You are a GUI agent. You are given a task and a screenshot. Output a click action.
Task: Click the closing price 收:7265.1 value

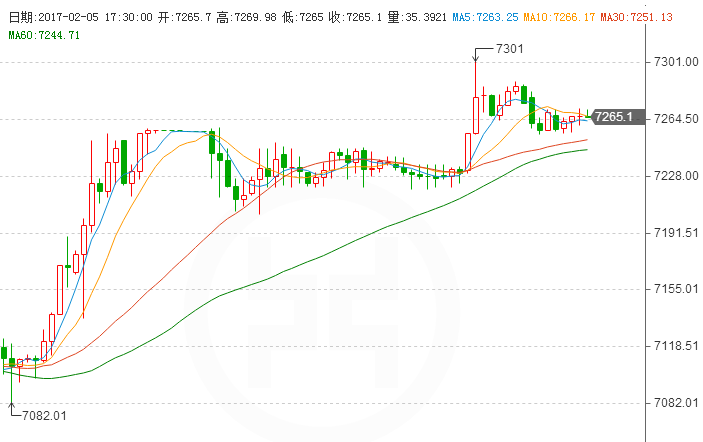click(x=355, y=17)
